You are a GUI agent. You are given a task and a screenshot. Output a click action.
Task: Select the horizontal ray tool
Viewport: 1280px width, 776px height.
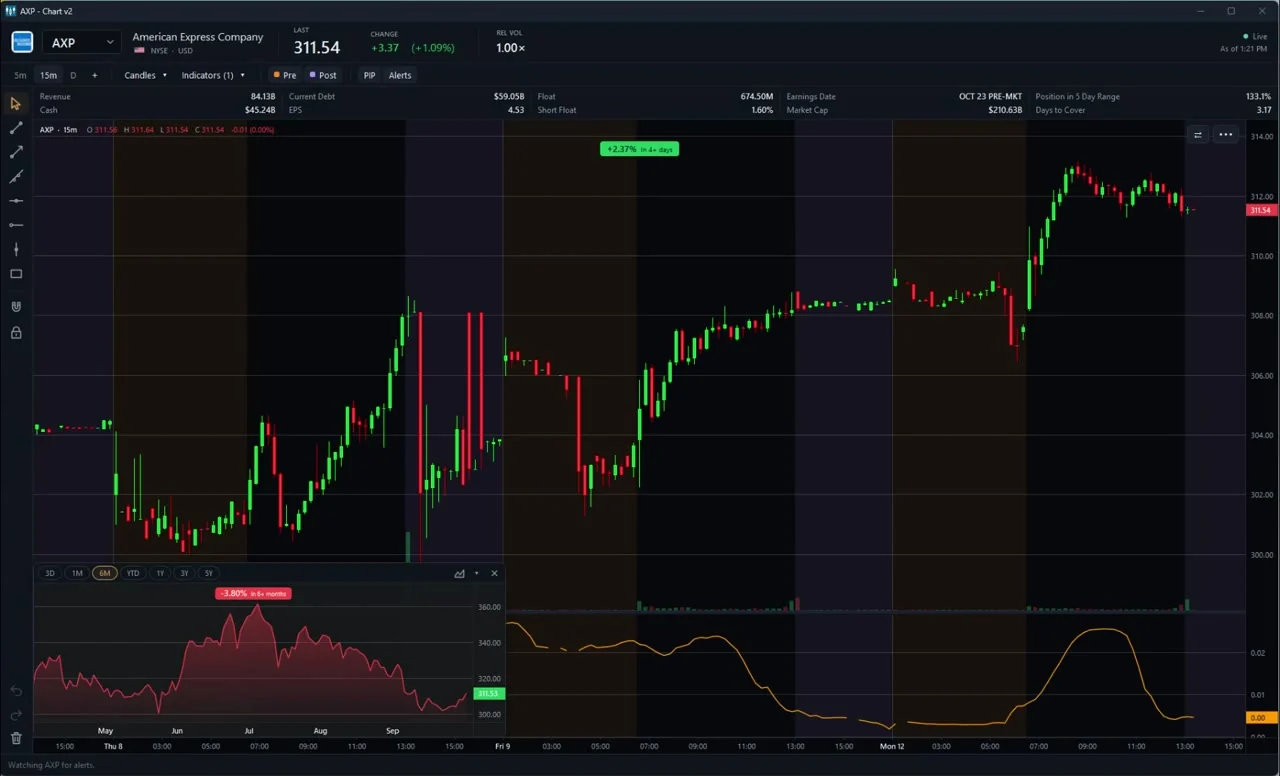coord(16,225)
